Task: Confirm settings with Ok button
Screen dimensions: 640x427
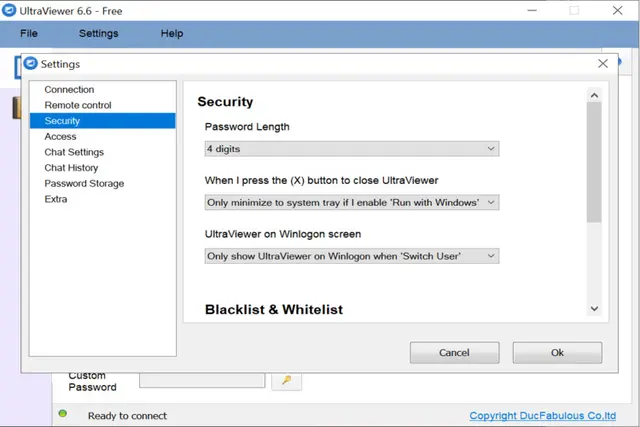Action: 557,353
